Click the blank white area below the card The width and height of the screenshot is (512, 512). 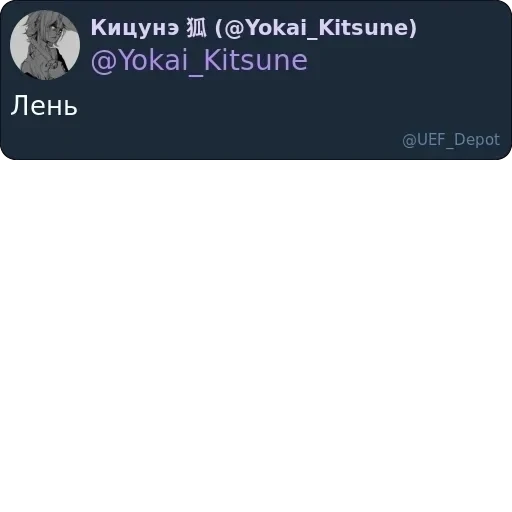pos(256,333)
